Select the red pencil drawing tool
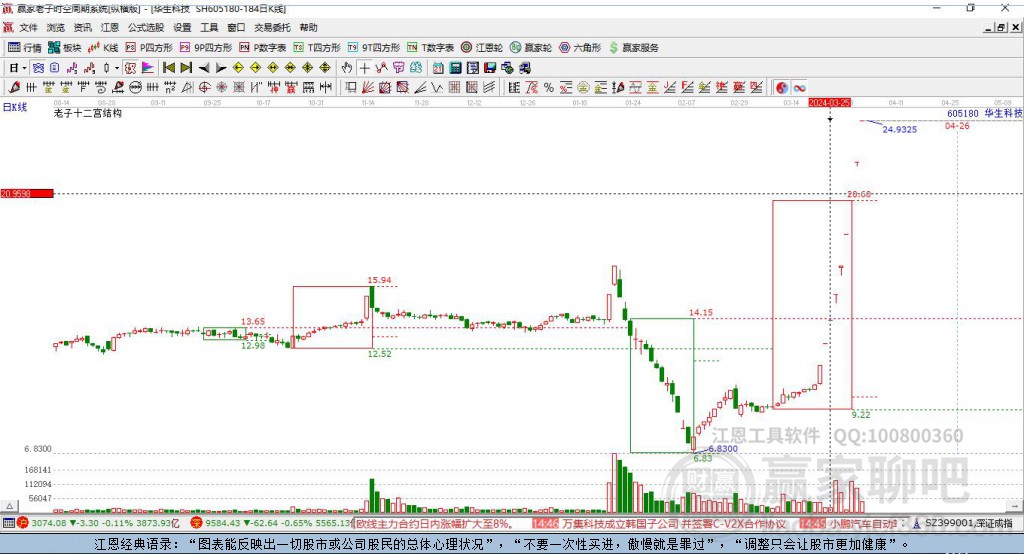The width and height of the screenshot is (1024, 554). tap(14, 88)
